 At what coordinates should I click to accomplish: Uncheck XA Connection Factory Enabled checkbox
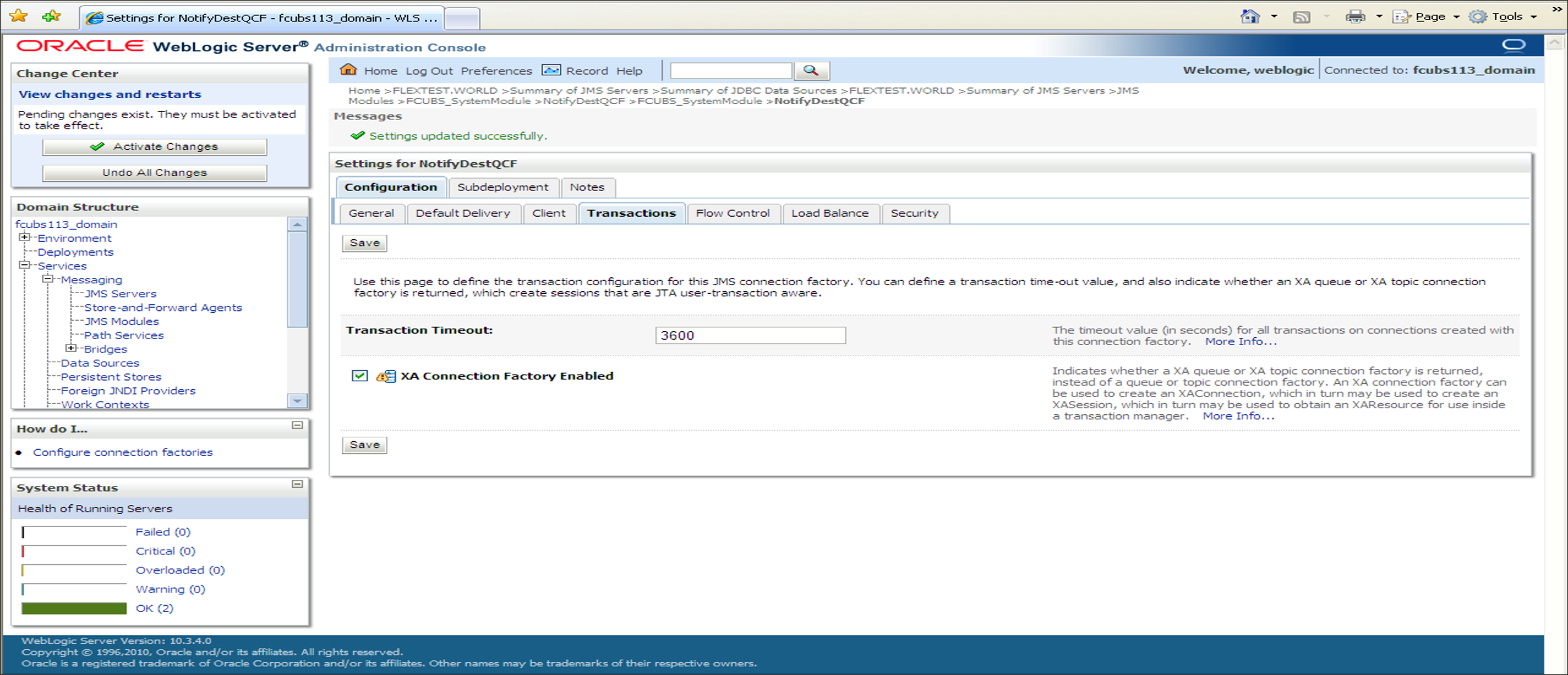click(360, 376)
